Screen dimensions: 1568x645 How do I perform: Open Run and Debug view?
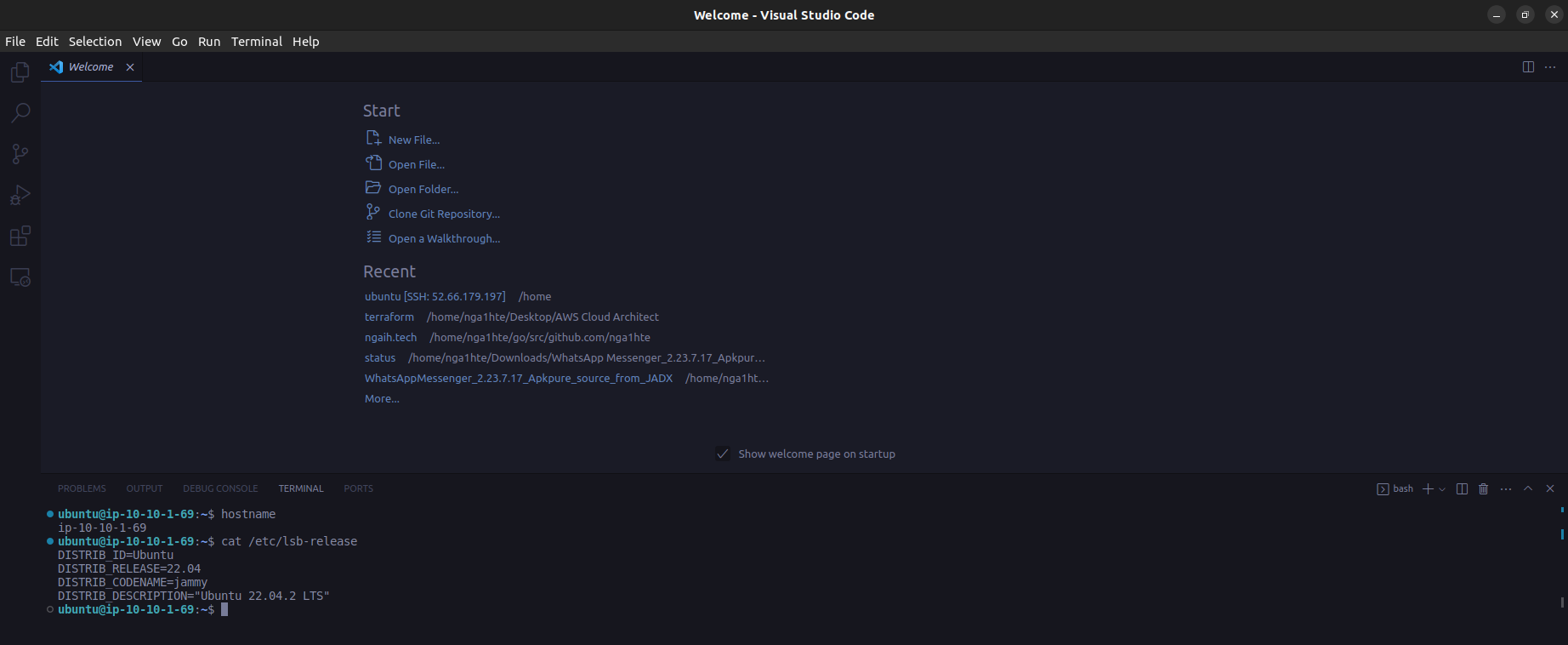point(20,195)
